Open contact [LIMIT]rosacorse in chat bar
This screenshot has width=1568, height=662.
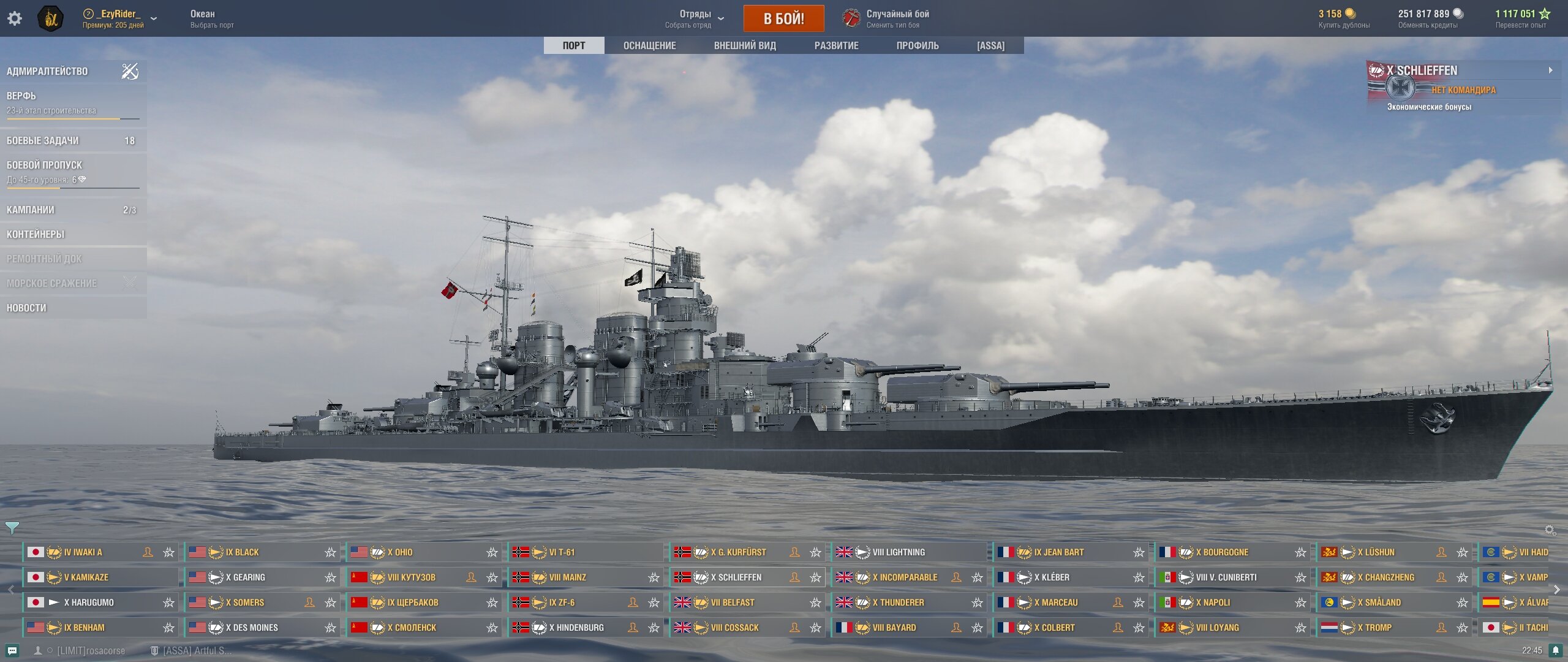(80, 650)
